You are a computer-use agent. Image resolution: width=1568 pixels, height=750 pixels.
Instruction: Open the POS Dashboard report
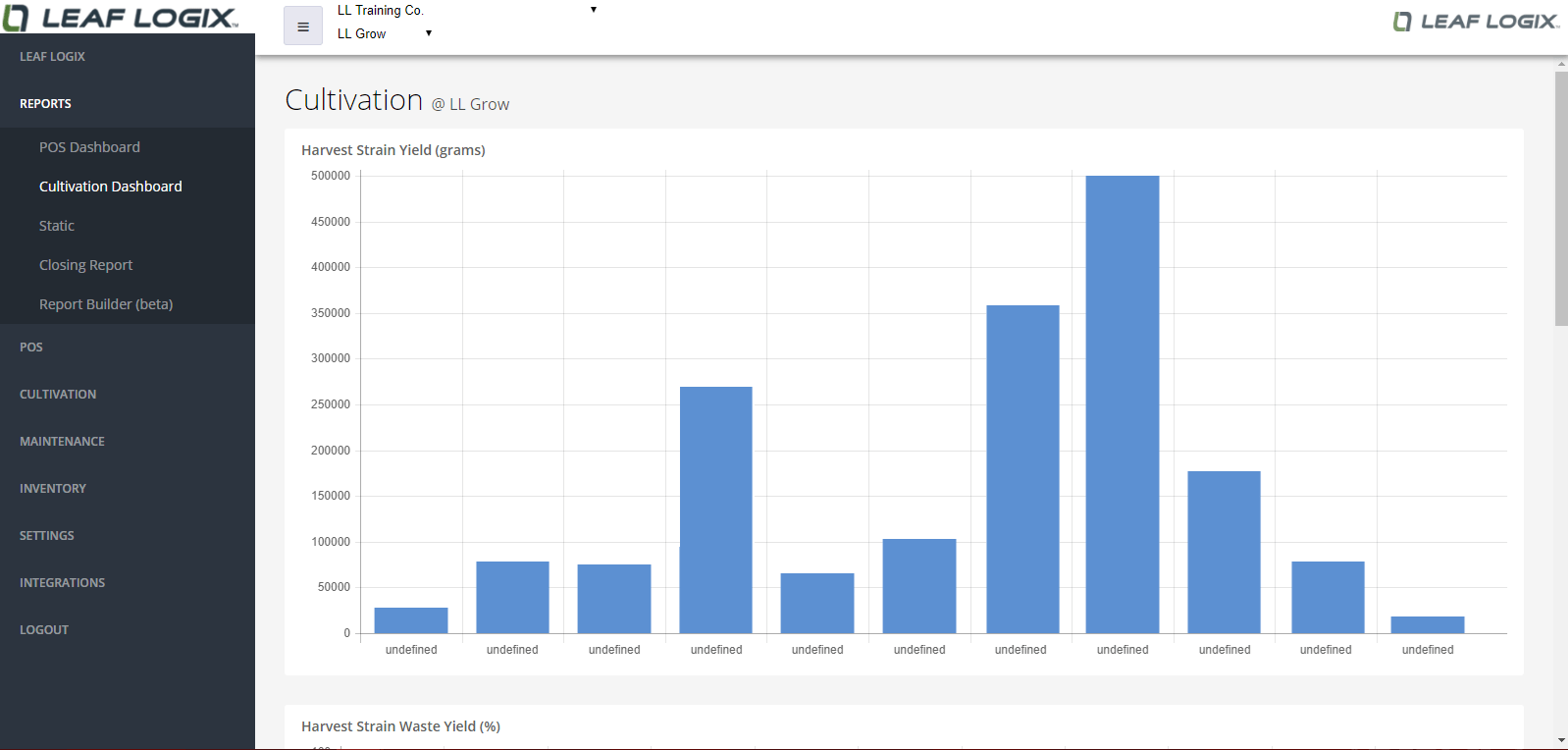coord(89,147)
